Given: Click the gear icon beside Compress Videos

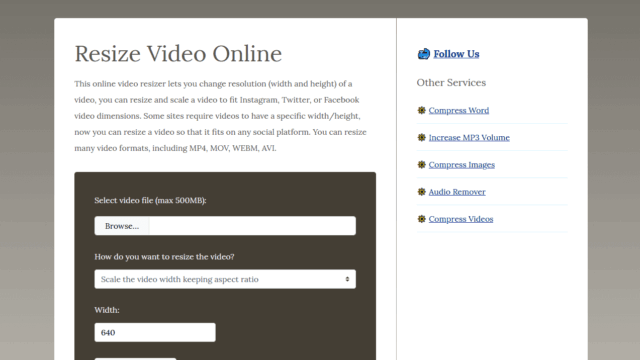Looking at the screenshot, I should pos(422,219).
